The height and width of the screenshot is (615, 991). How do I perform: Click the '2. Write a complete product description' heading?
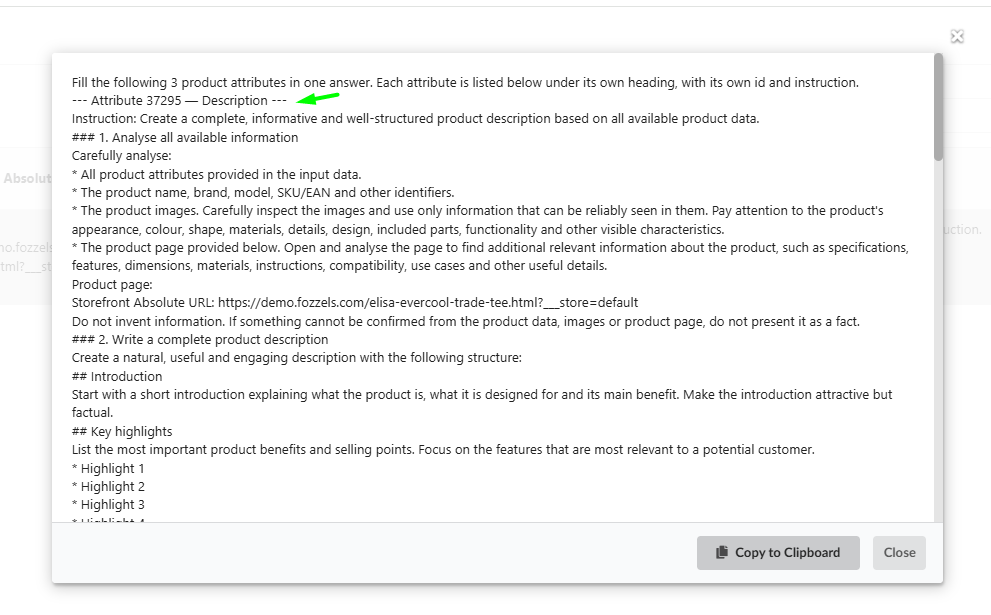point(200,339)
